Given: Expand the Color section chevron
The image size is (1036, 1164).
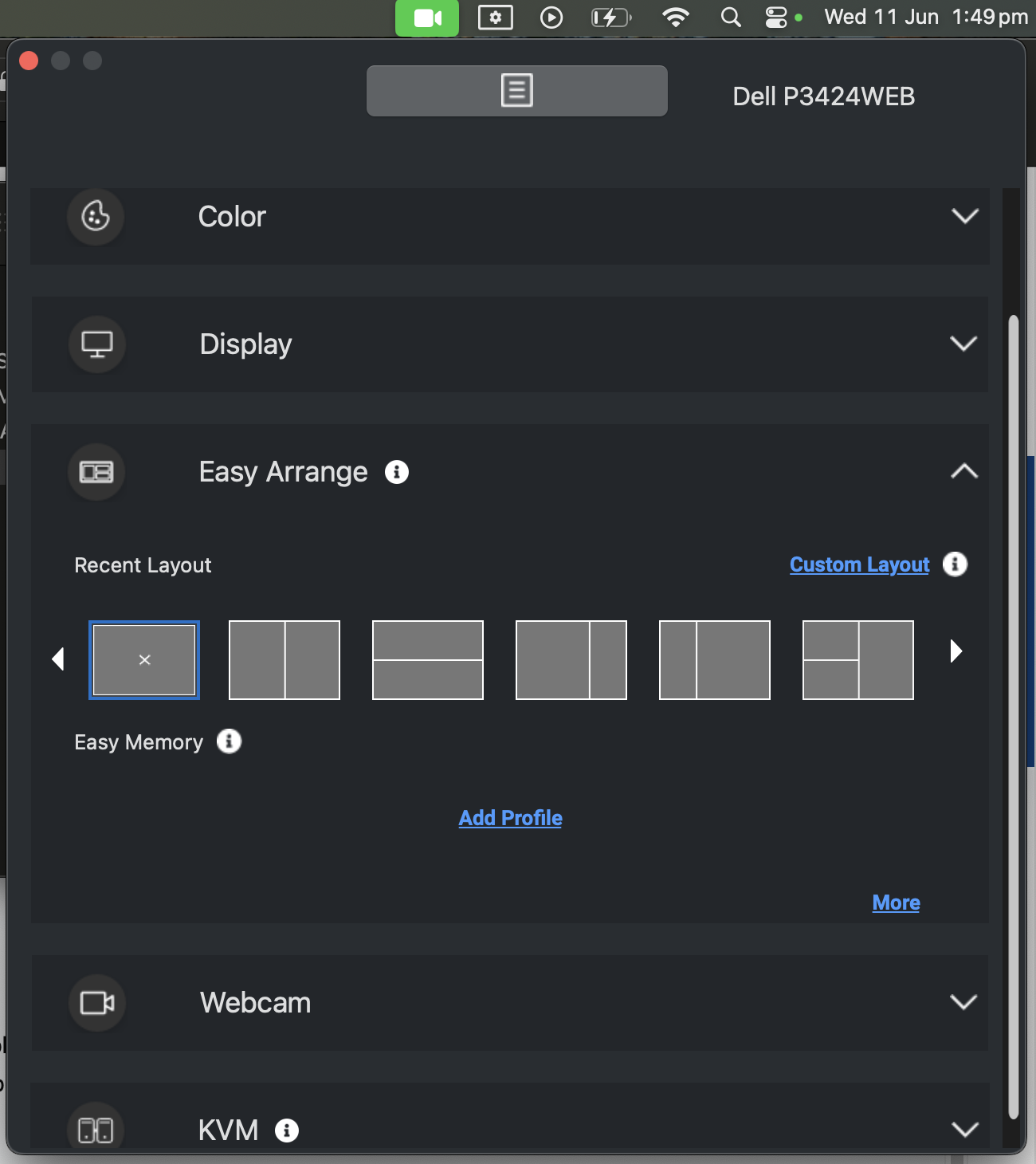Looking at the screenshot, I should [x=965, y=216].
